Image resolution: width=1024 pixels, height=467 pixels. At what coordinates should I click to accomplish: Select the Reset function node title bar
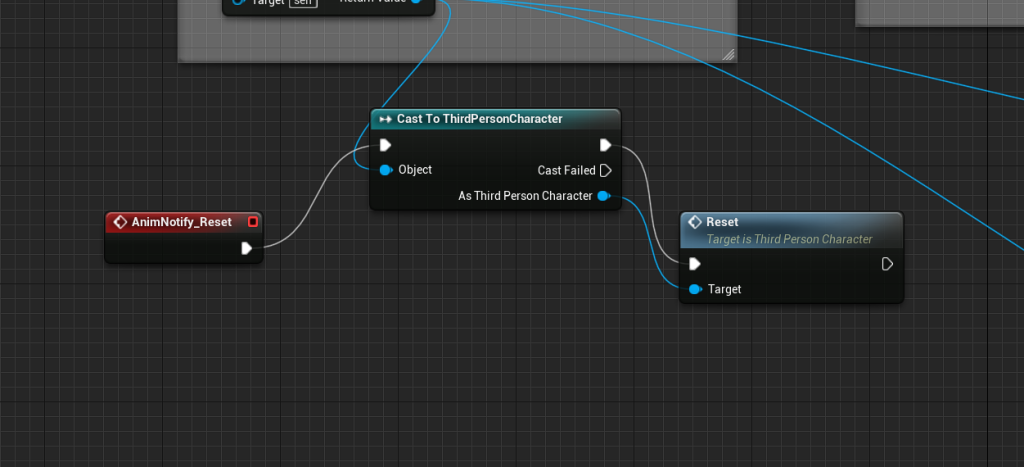click(x=790, y=222)
